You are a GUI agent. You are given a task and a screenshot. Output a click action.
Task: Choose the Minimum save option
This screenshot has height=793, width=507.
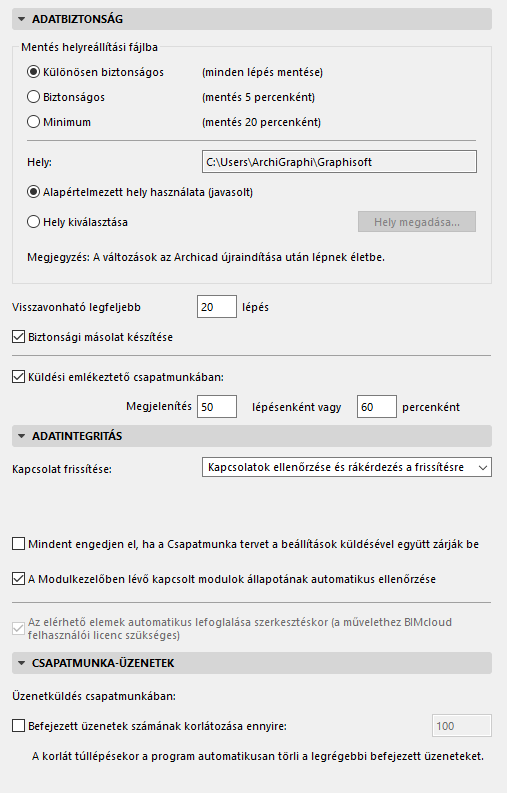[x=33, y=122]
